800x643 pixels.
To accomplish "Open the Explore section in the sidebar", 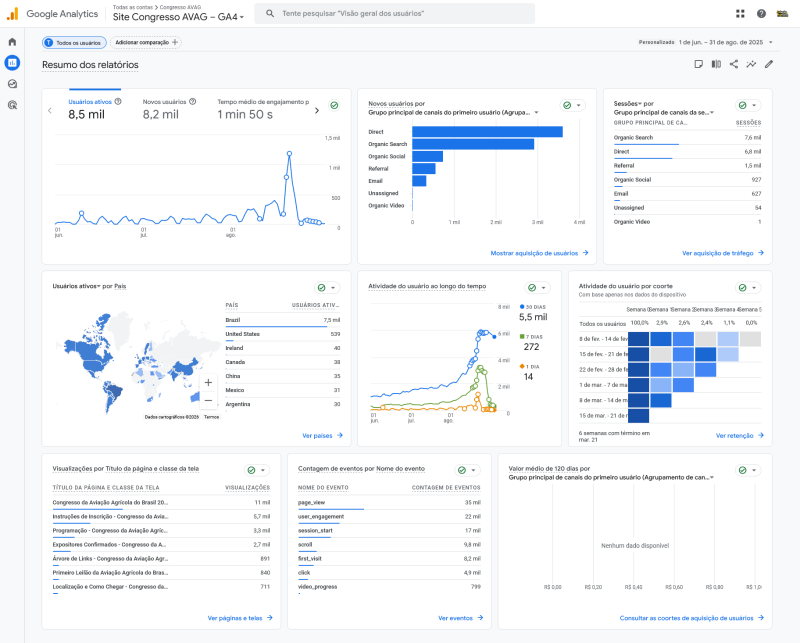I will click(x=12, y=84).
